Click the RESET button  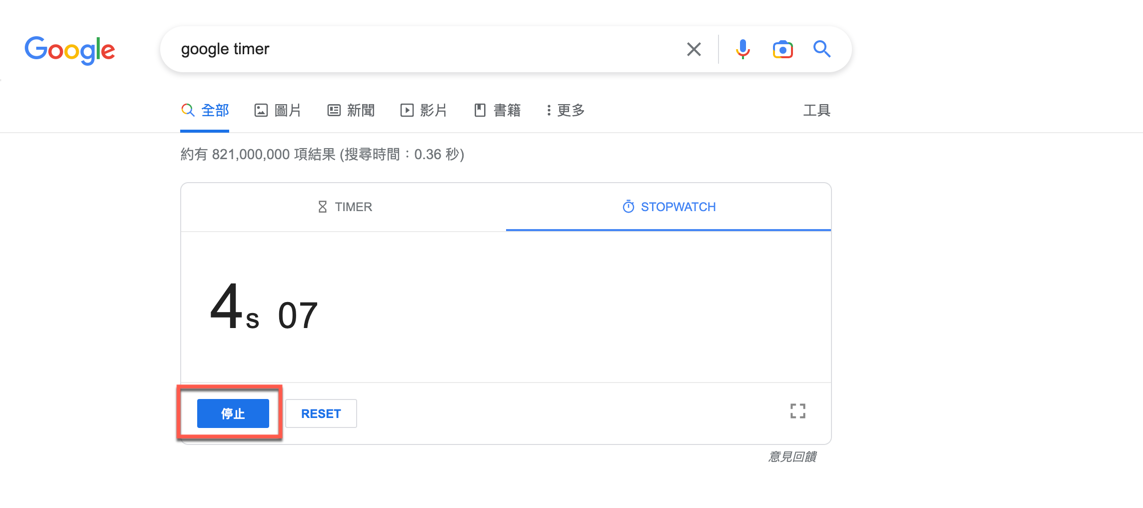[321, 413]
